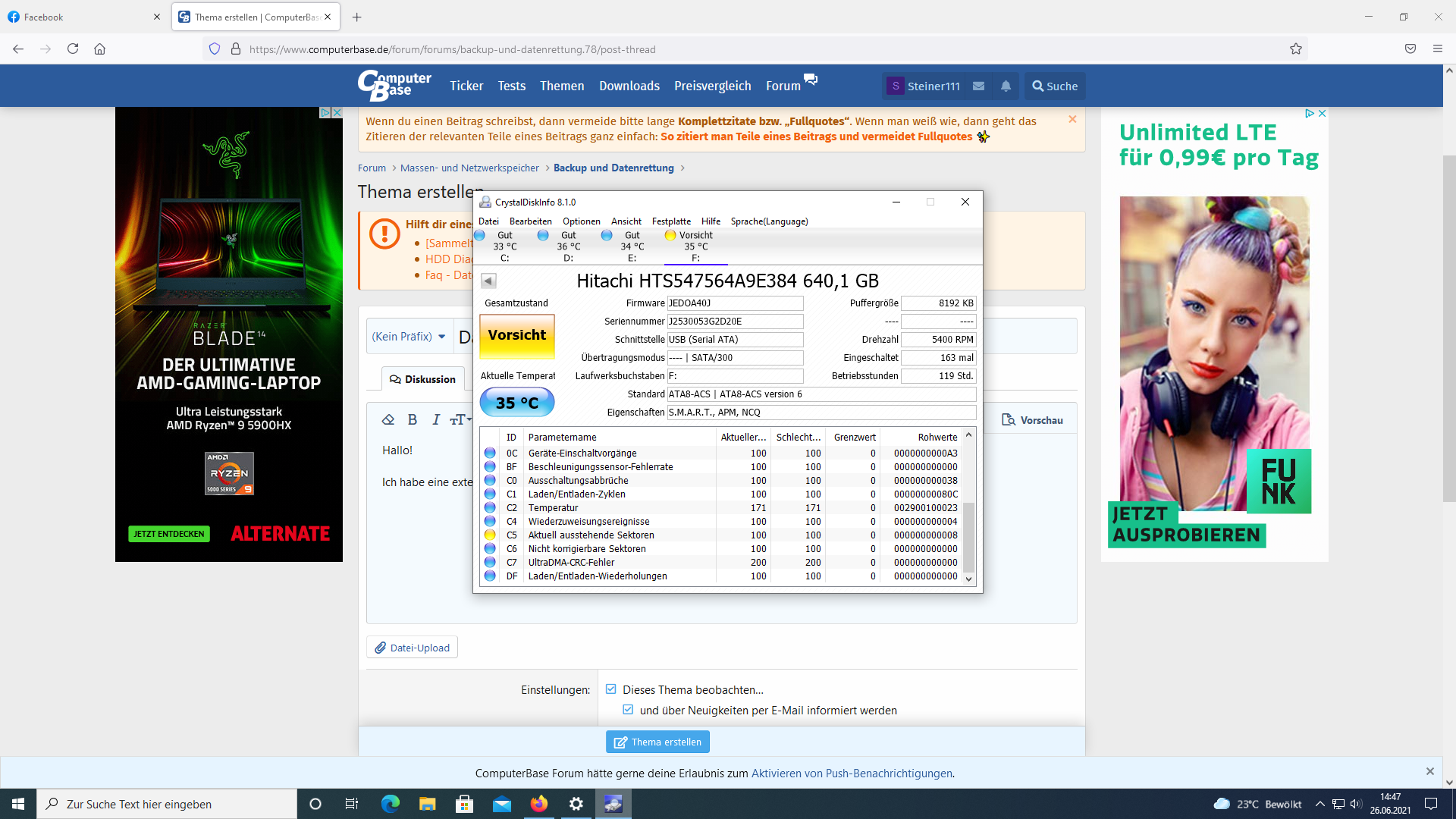The height and width of the screenshot is (819, 1456).
Task: Click the yellow Vorsicht health status box
Action: 517,335
